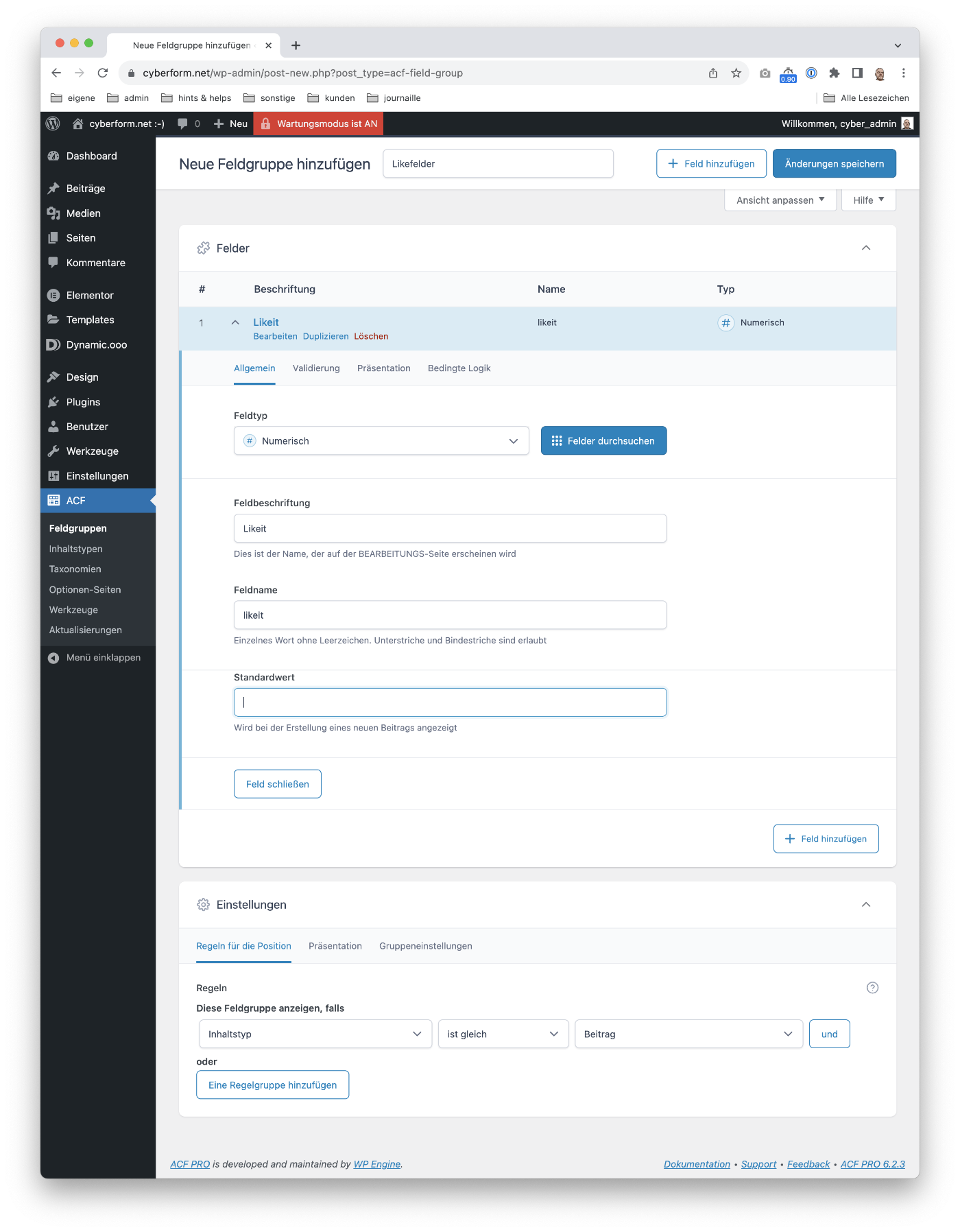This screenshot has height=1232, width=960.
Task: Open Optionen-Seiten ACF submenu
Action: pos(85,589)
